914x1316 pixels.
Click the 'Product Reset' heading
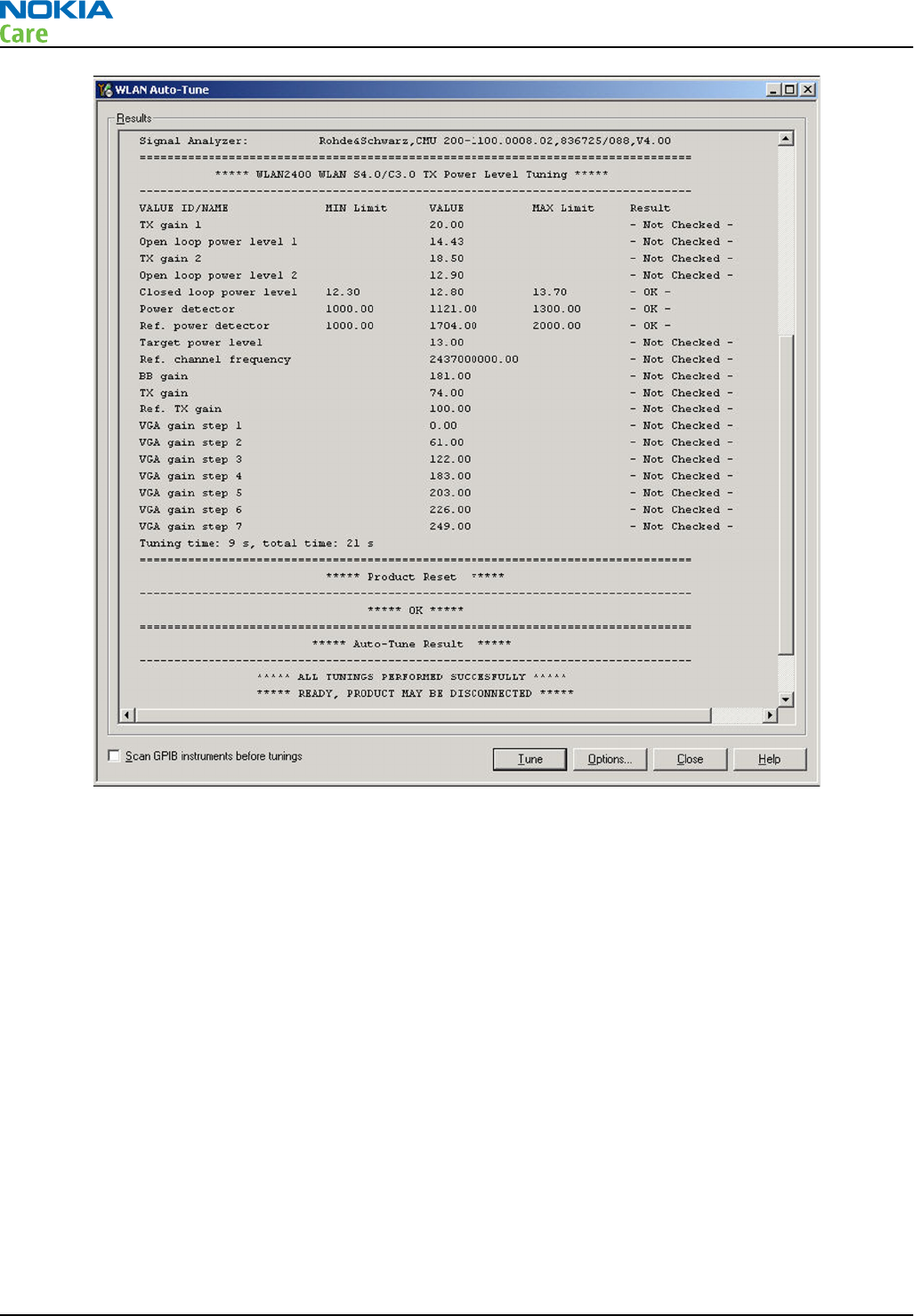click(x=415, y=577)
